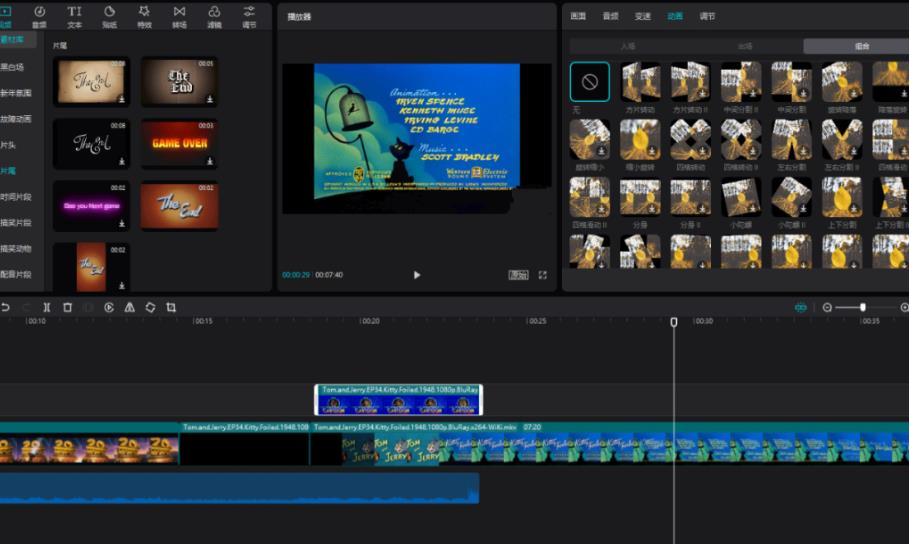Delete the selected clip with trash icon

[67, 307]
